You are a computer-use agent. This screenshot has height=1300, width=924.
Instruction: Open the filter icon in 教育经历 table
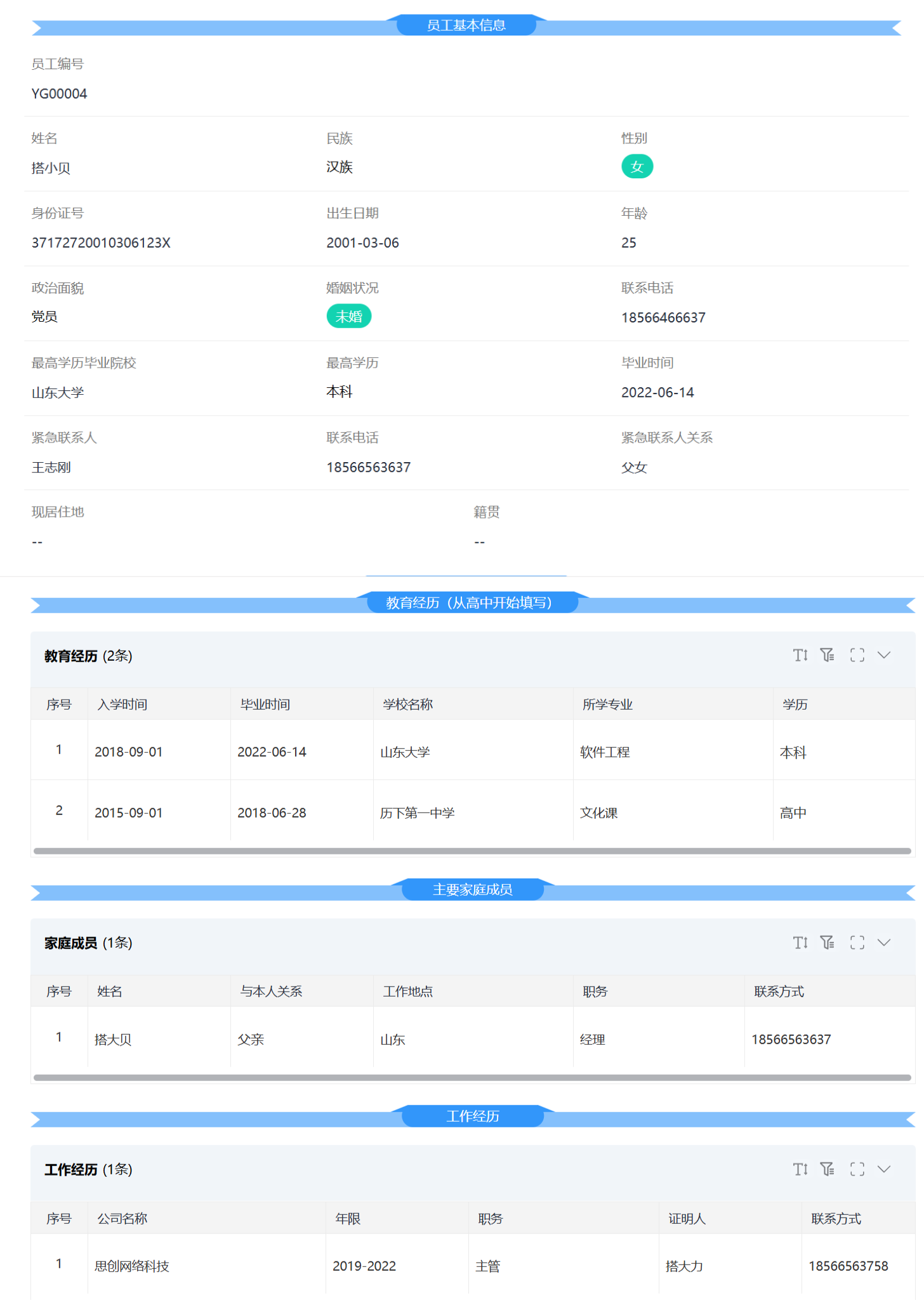tap(828, 655)
